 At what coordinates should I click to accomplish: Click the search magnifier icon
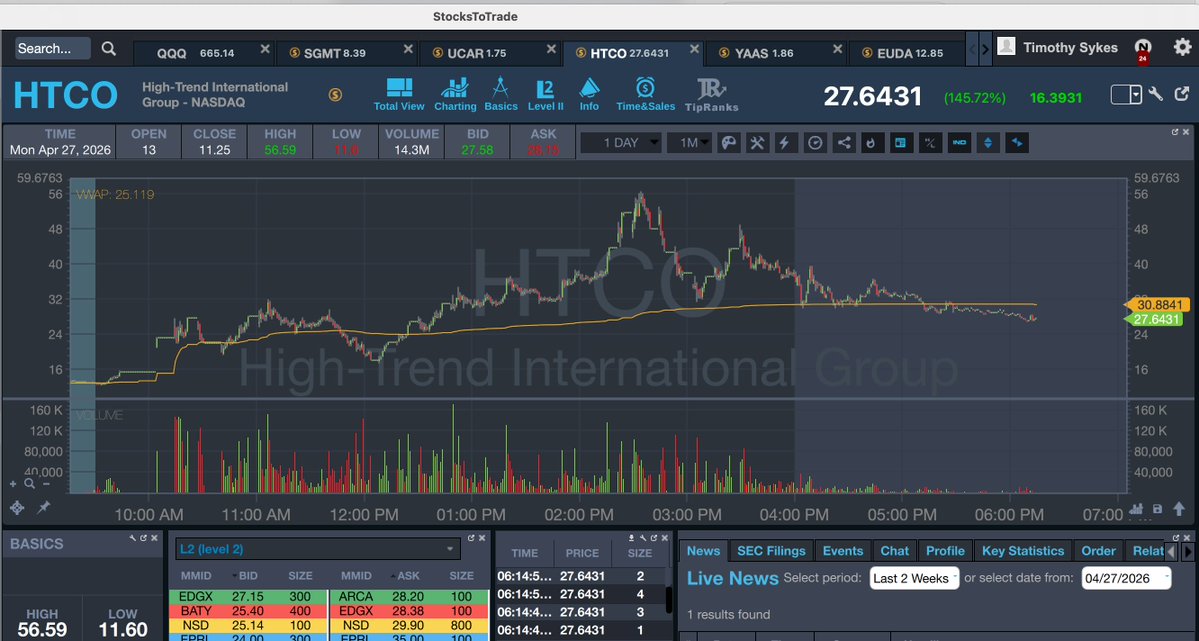point(109,49)
